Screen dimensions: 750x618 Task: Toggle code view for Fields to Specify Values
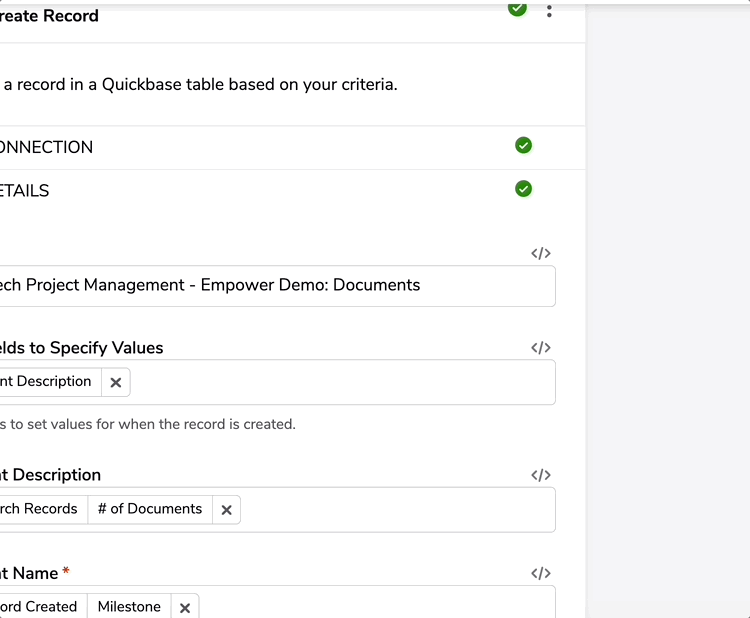tap(541, 348)
